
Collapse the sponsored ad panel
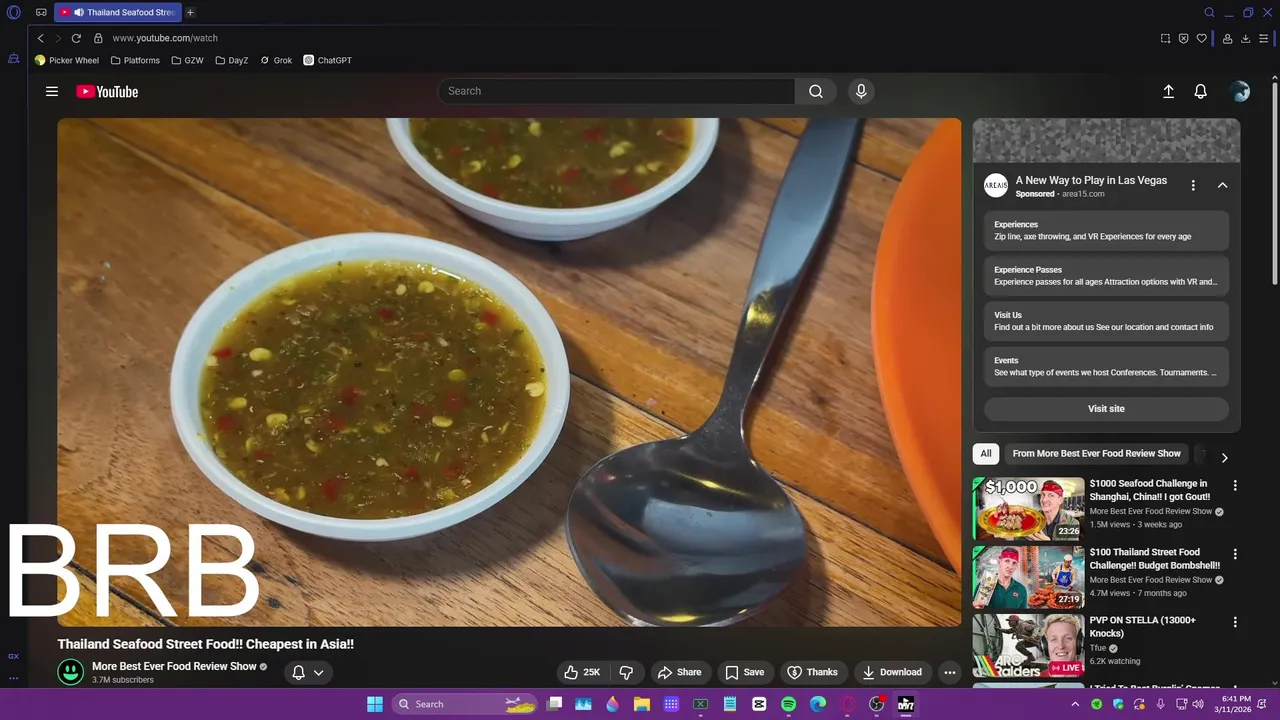(1222, 185)
